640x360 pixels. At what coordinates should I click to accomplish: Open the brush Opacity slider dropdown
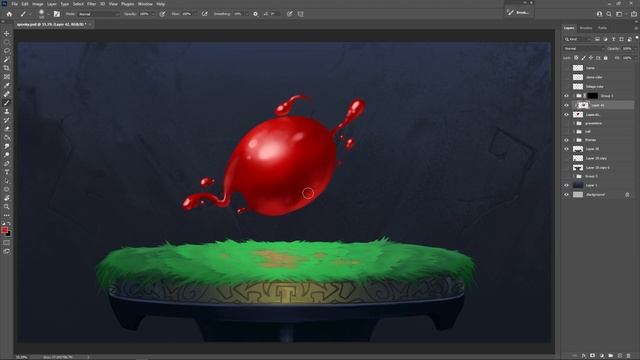[x=154, y=14]
